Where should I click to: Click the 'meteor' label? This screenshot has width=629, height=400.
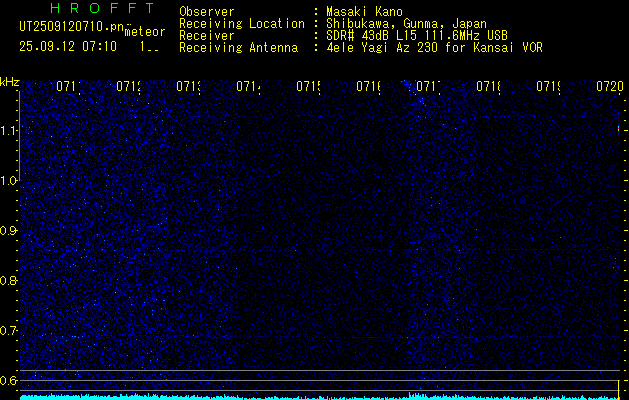[145, 32]
